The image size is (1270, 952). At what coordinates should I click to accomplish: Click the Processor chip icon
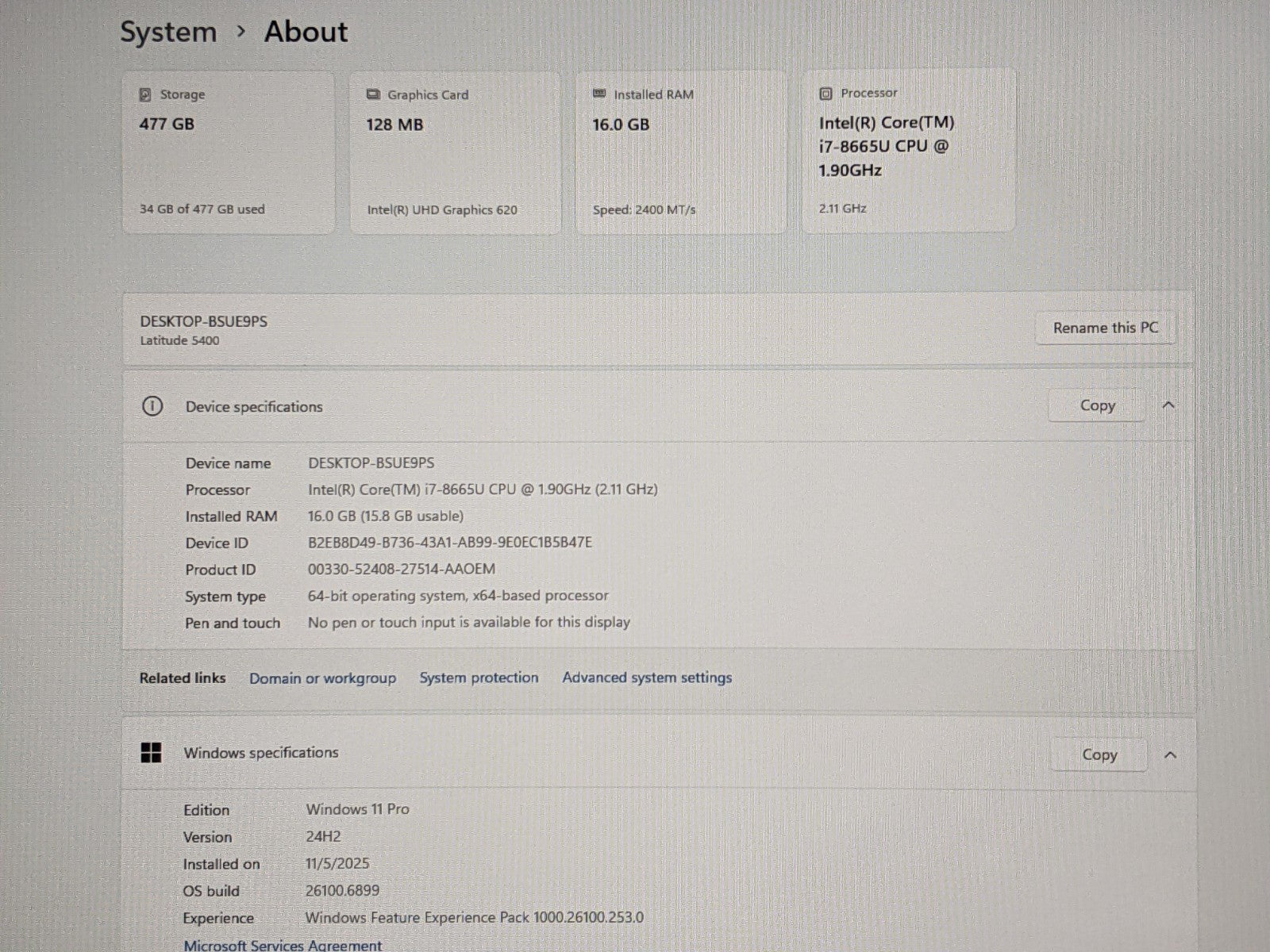(x=825, y=94)
